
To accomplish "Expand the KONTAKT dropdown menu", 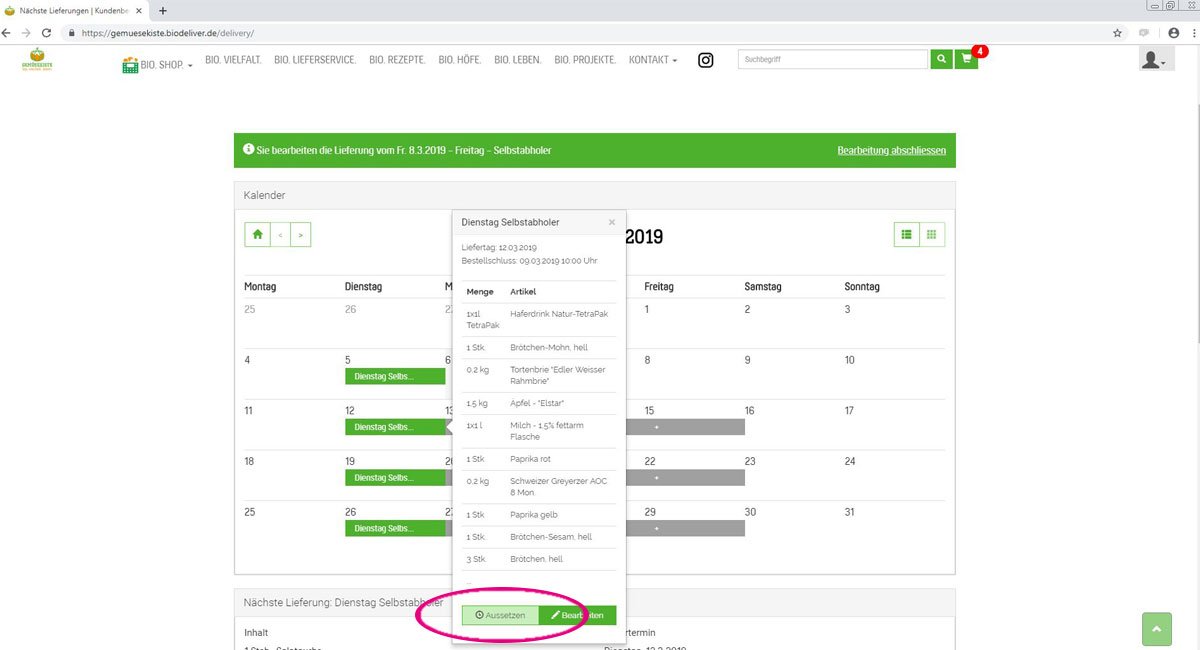I will [x=652, y=60].
